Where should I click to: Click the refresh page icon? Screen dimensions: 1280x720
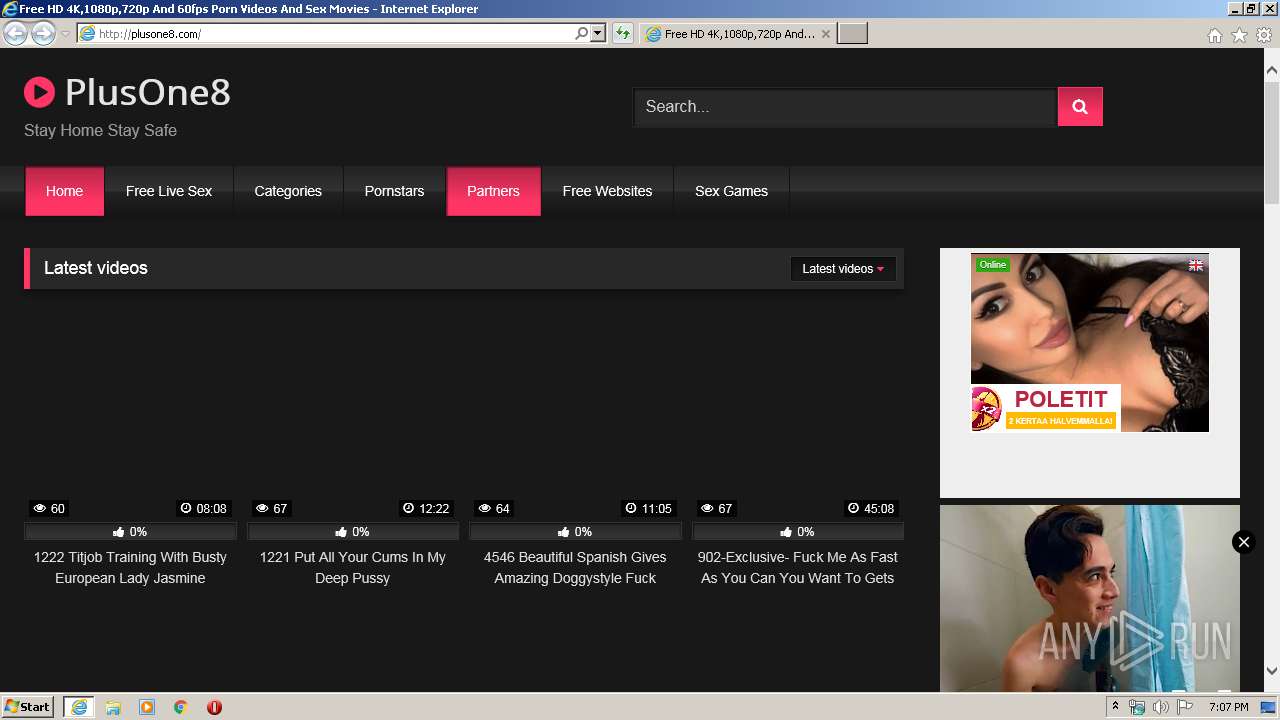pyautogui.click(x=623, y=33)
